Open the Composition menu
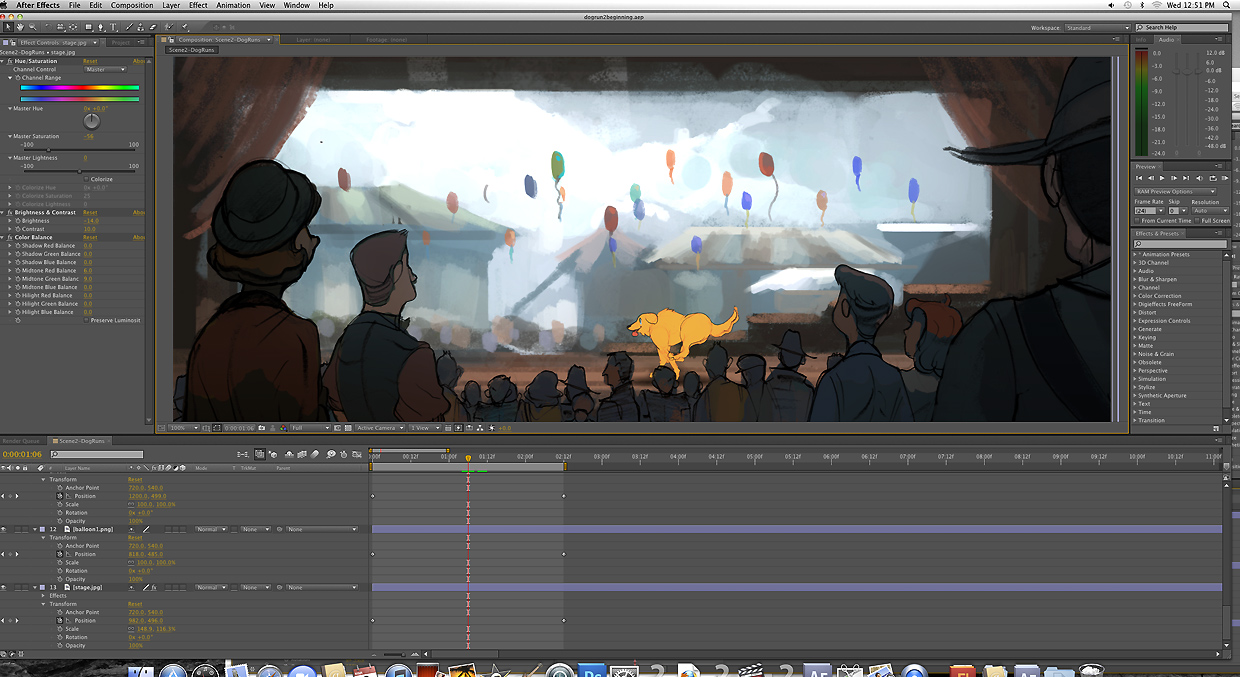This screenshot has width=1240, height=677. tap(132, 5)
